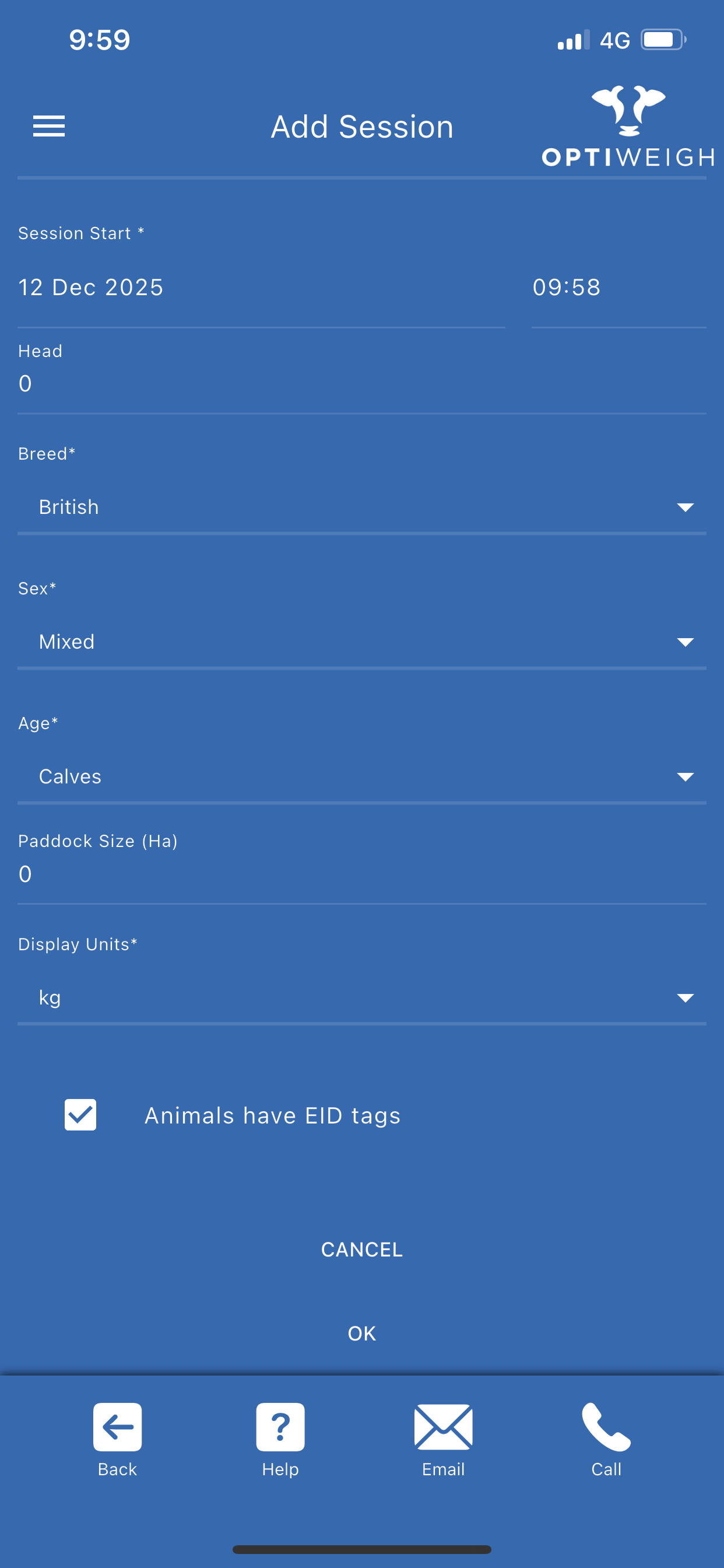
Task: Select the session start date field
Action: point(261,288)
